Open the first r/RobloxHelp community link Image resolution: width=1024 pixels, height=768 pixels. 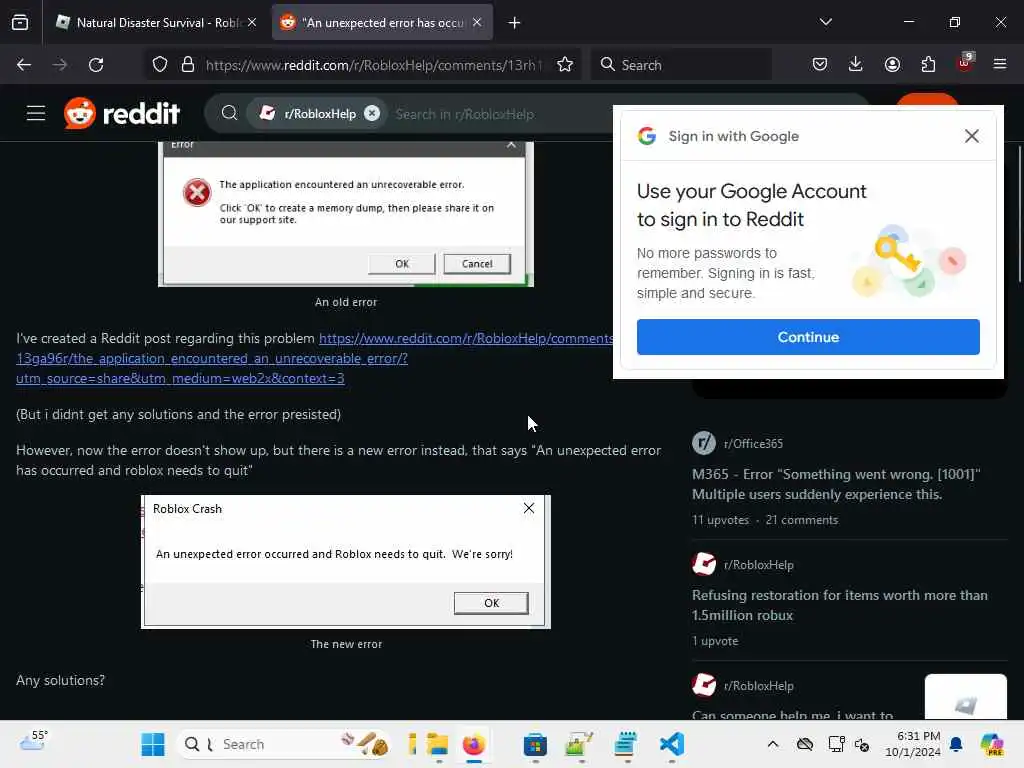pos(758,565)
